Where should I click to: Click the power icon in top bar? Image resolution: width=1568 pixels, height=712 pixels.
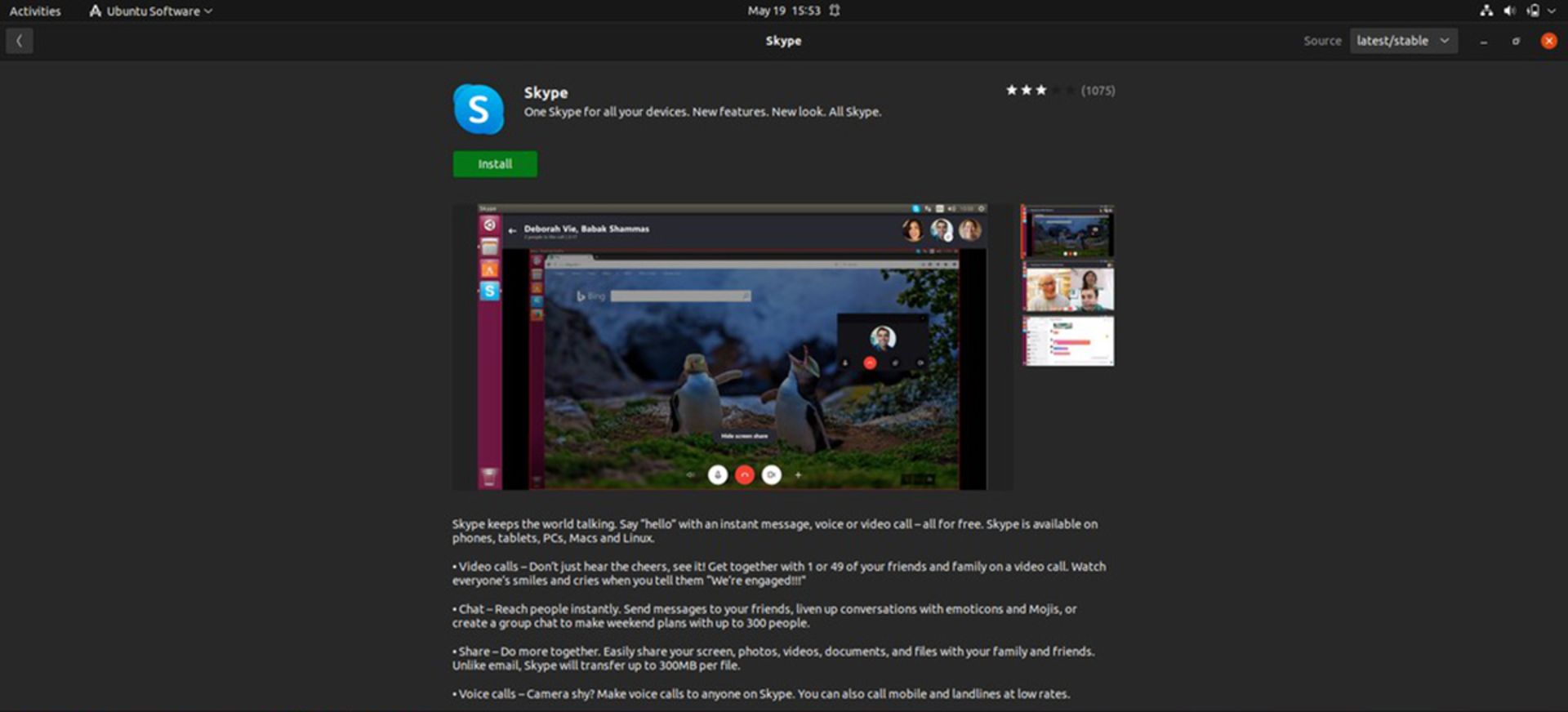pyautogui.click(x=1533, y=11)
